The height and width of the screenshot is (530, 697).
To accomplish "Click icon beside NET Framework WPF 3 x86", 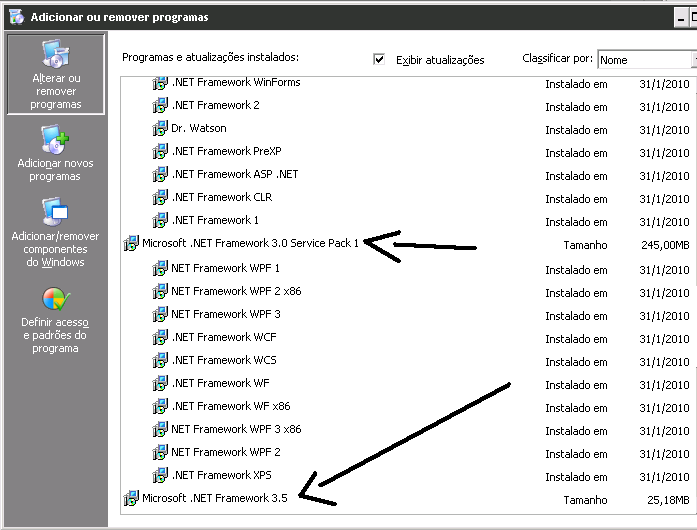I will coord(160,430).
